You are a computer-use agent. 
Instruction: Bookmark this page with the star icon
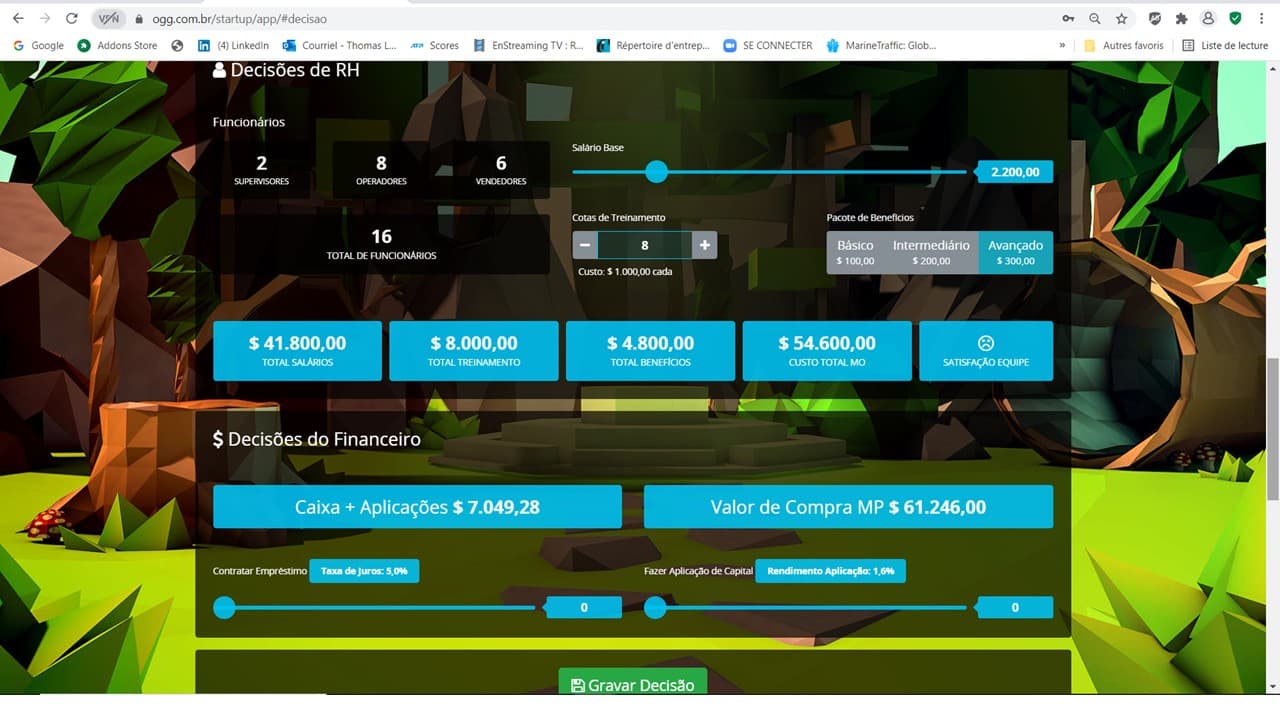click(x=1122, y=18)
